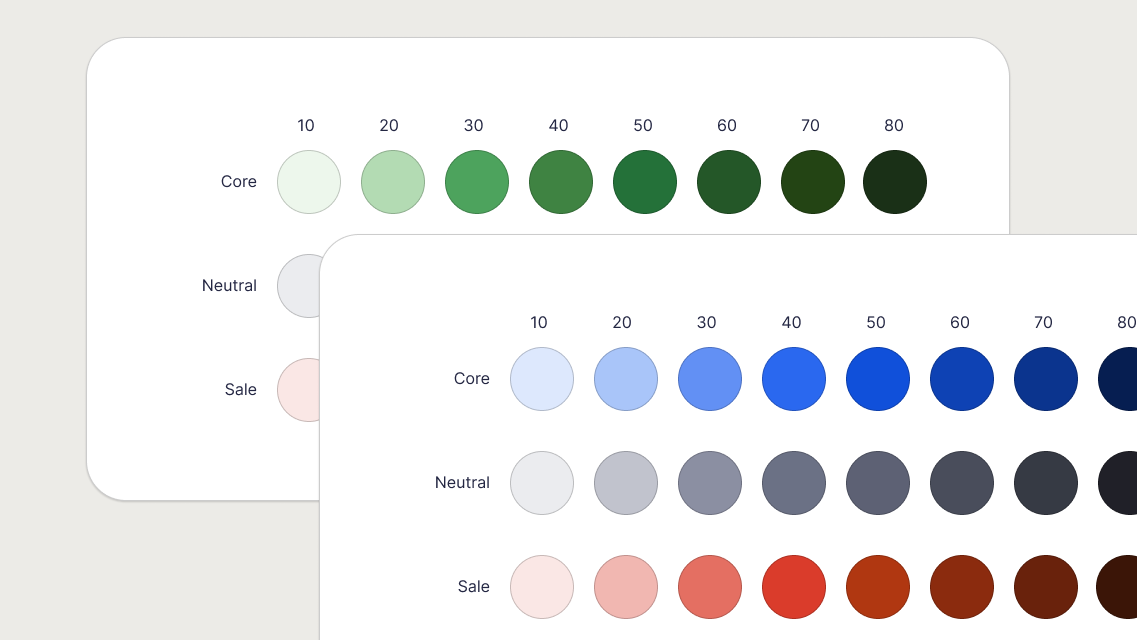Select the Sale 10 pale pink swatch
Viewport: 1137px width, 640px height.
542,587
